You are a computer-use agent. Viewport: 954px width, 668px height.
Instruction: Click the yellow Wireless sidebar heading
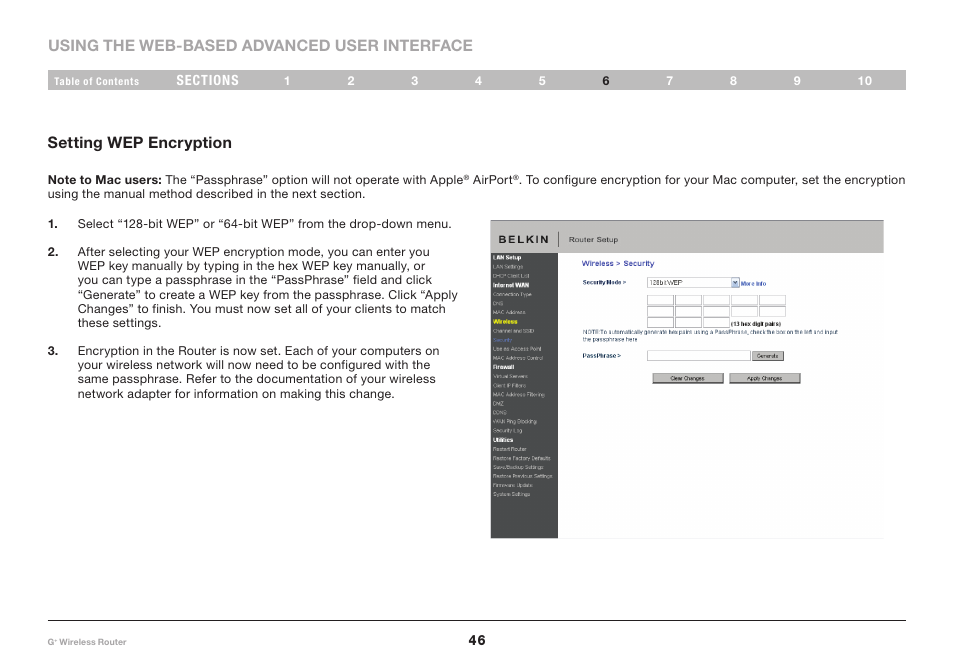(x=505, y=322)
